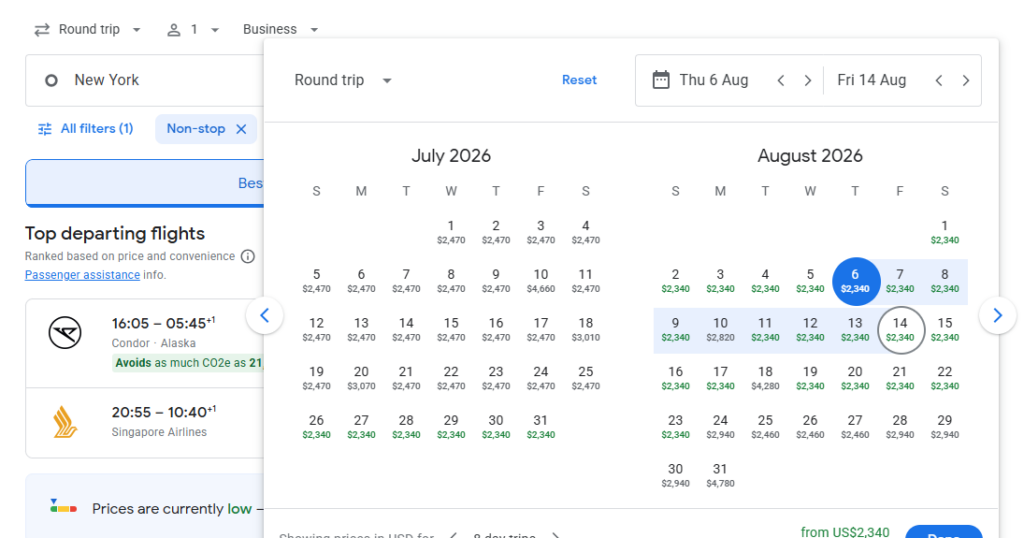Open the top-left Round trip selector
The height and width of the screenshot is (538, 1024).
[x=88, y=30]
